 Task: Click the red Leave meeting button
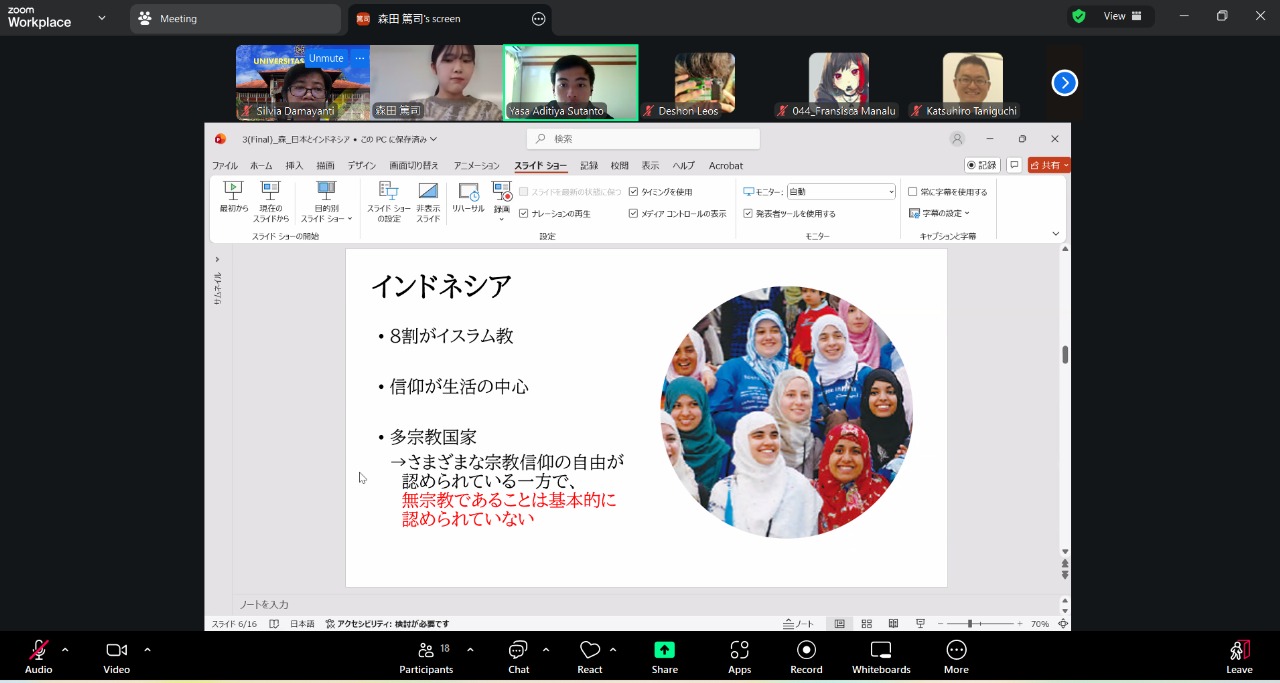tap(1239, 656)
